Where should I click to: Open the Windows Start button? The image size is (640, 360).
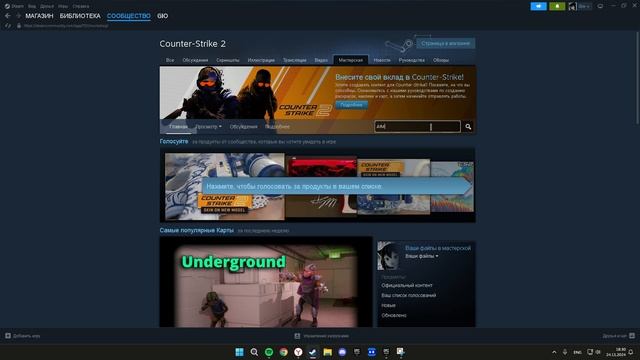(x=240, y=352)
